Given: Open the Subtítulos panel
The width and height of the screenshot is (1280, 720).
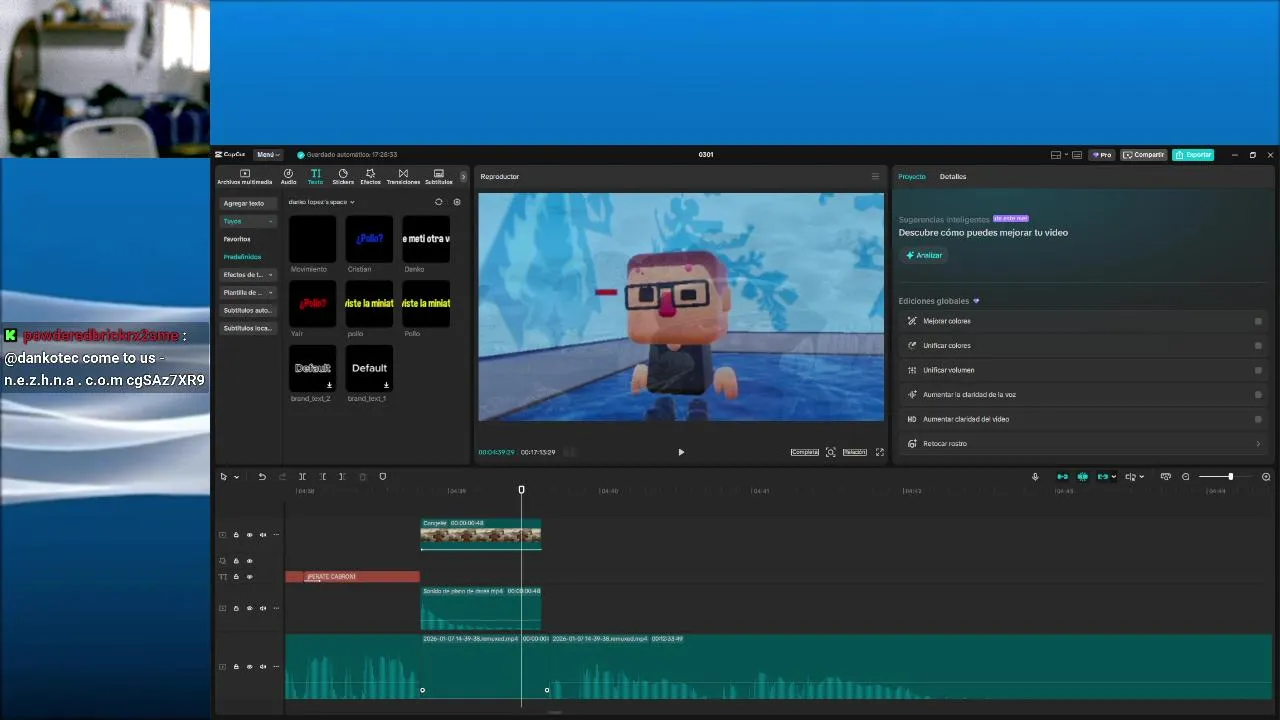Looking at the screenshot, I should pos(439,176).
